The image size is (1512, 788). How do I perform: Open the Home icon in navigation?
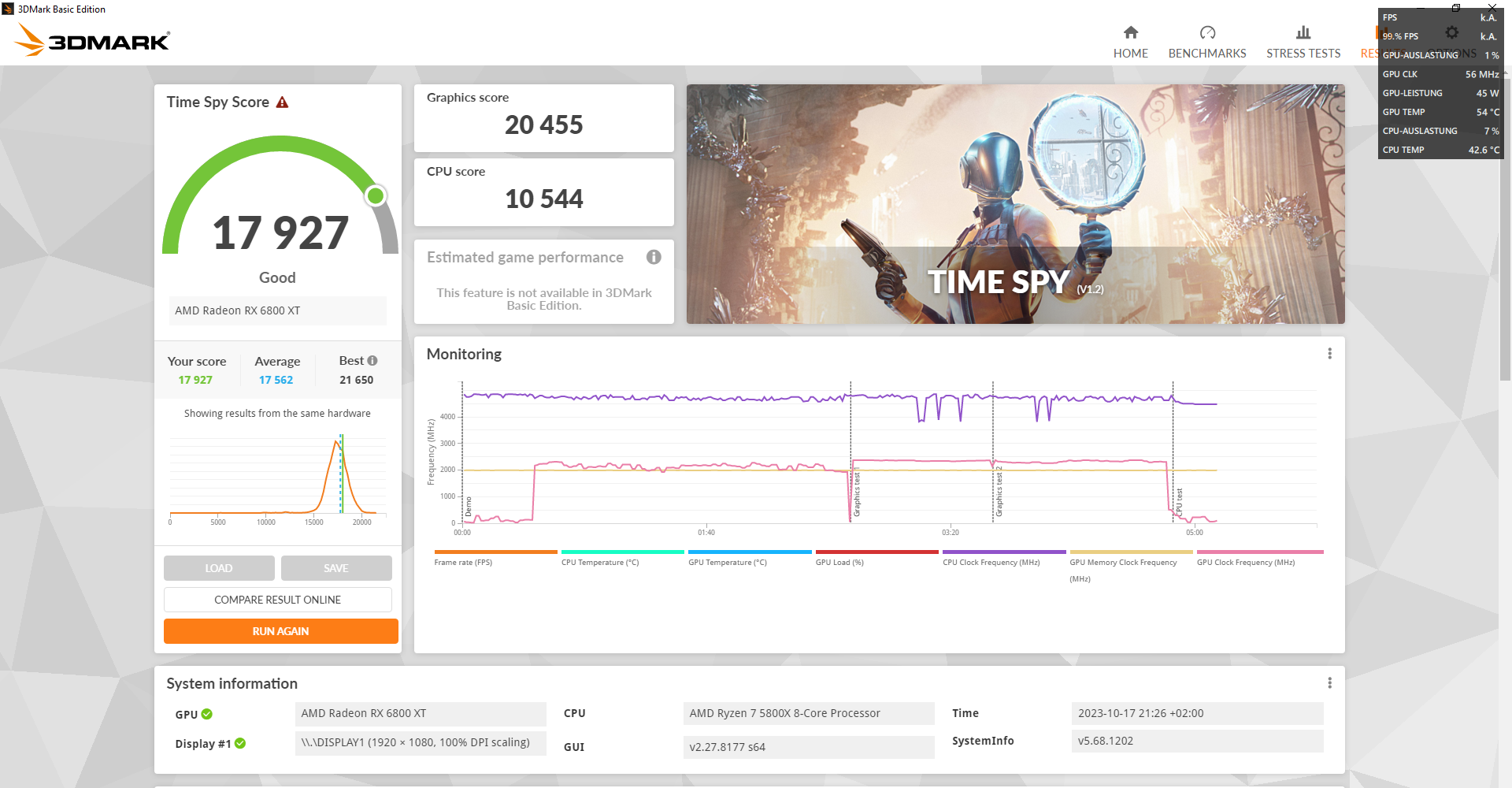pyautogui.click(x=1131, y=32)
